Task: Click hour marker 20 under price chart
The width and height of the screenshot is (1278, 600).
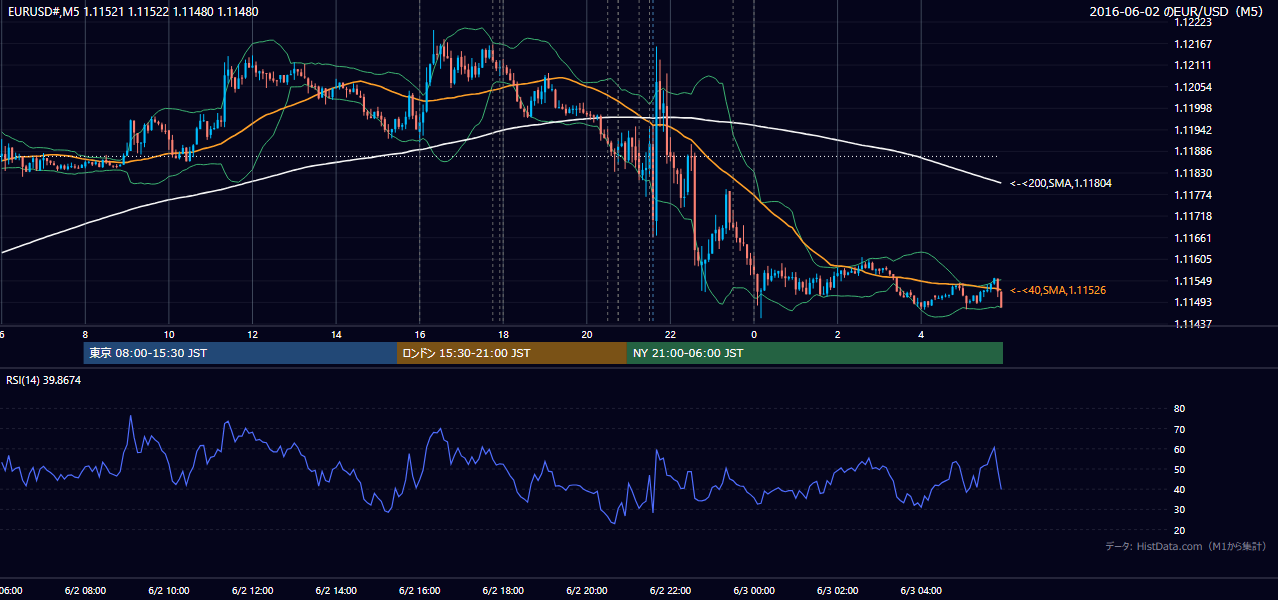Action: click(586, 334)
